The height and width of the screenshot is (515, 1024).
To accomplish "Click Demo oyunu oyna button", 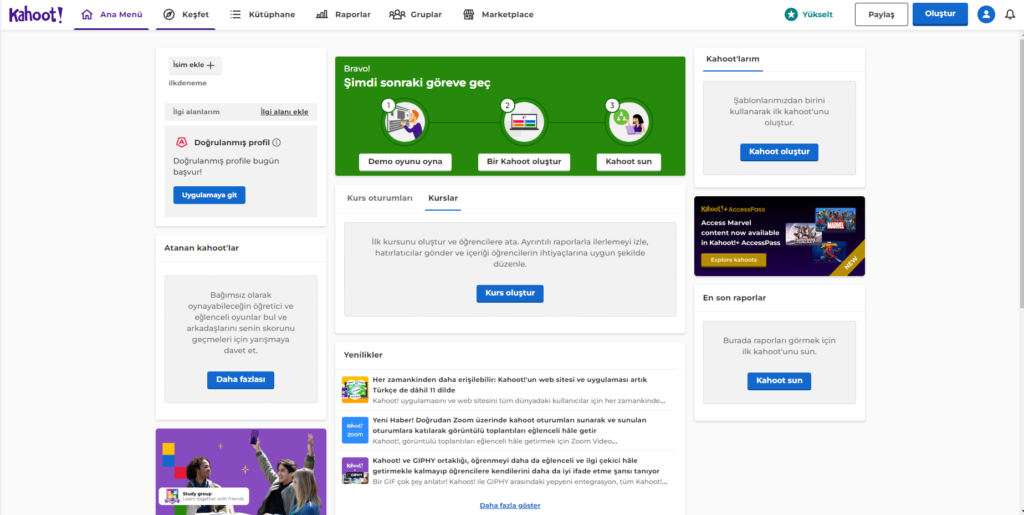I will [x=405, y=162].
